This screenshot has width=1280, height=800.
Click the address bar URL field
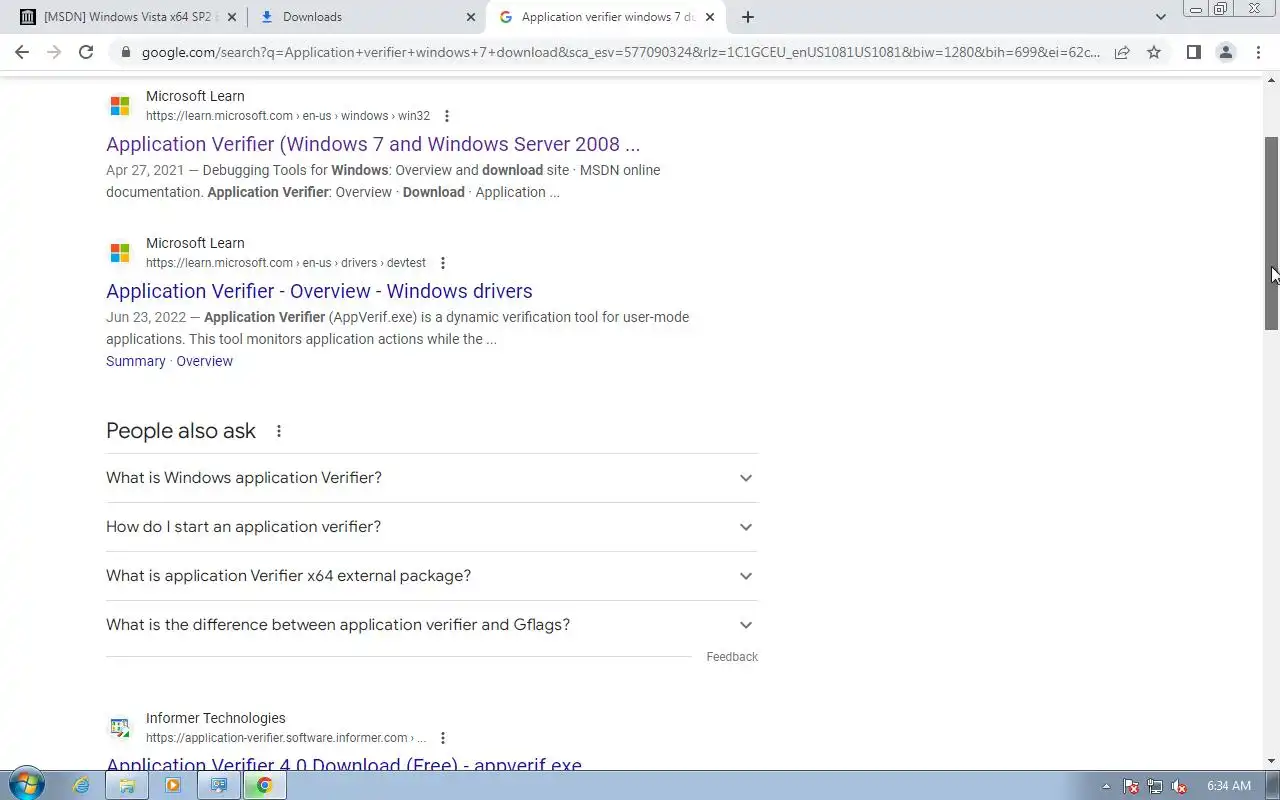pyautogui.click(x=620, y=52)
